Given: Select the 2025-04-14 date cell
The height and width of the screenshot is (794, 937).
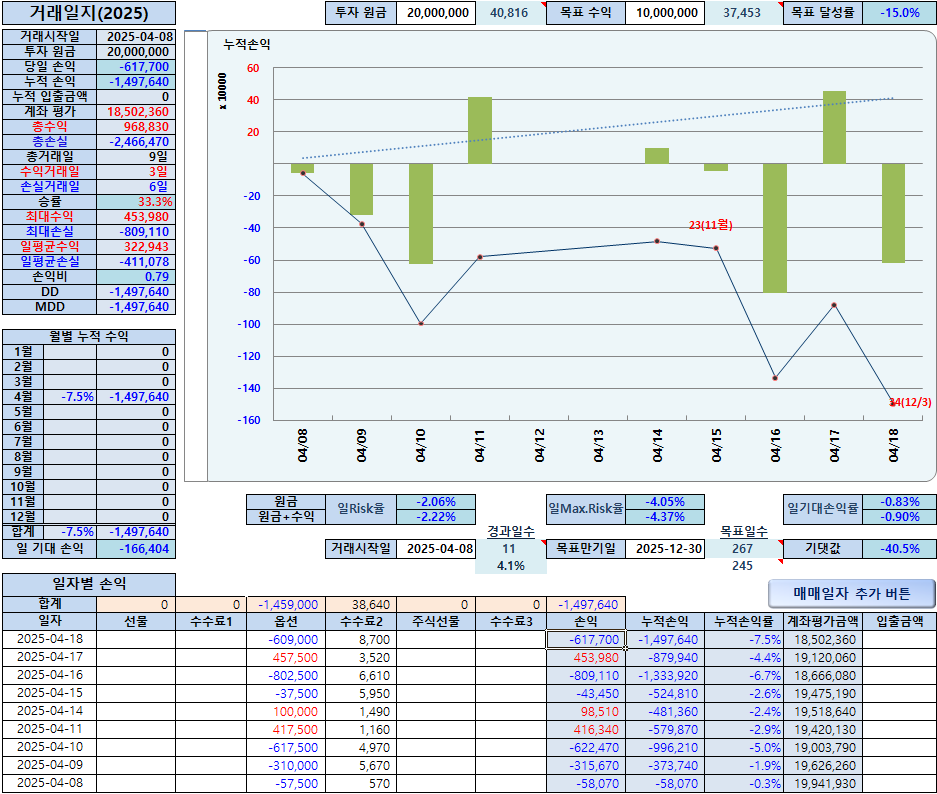Looking at the screenshot, I should click(50, 712).
